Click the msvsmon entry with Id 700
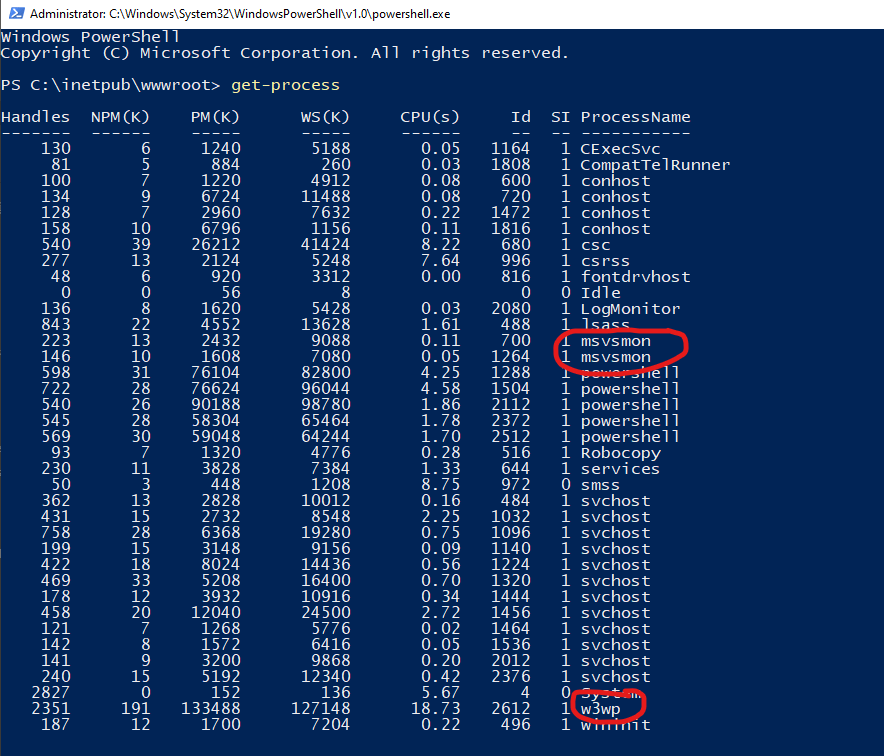The height and width of the screenshot is (756, 884). [x=615, y=341]
